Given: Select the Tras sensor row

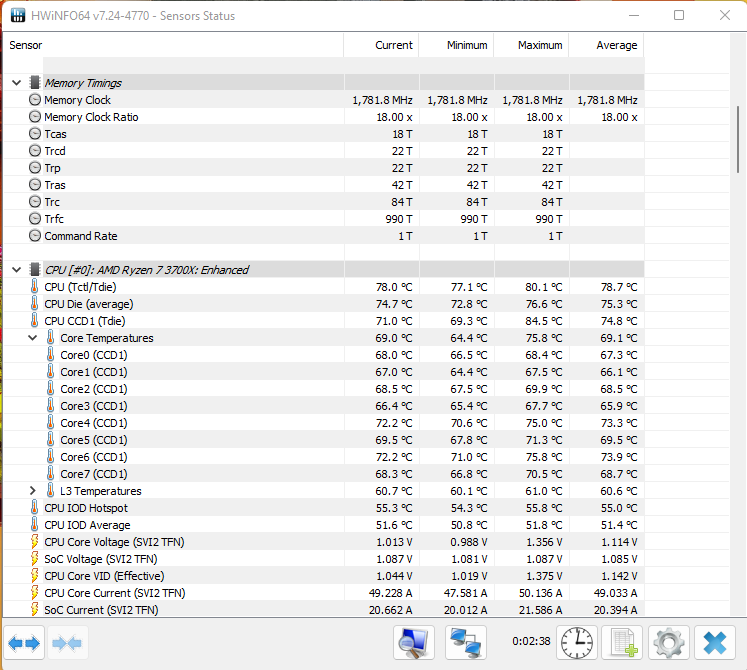Looking at the screenshot, I should [324, 185].
